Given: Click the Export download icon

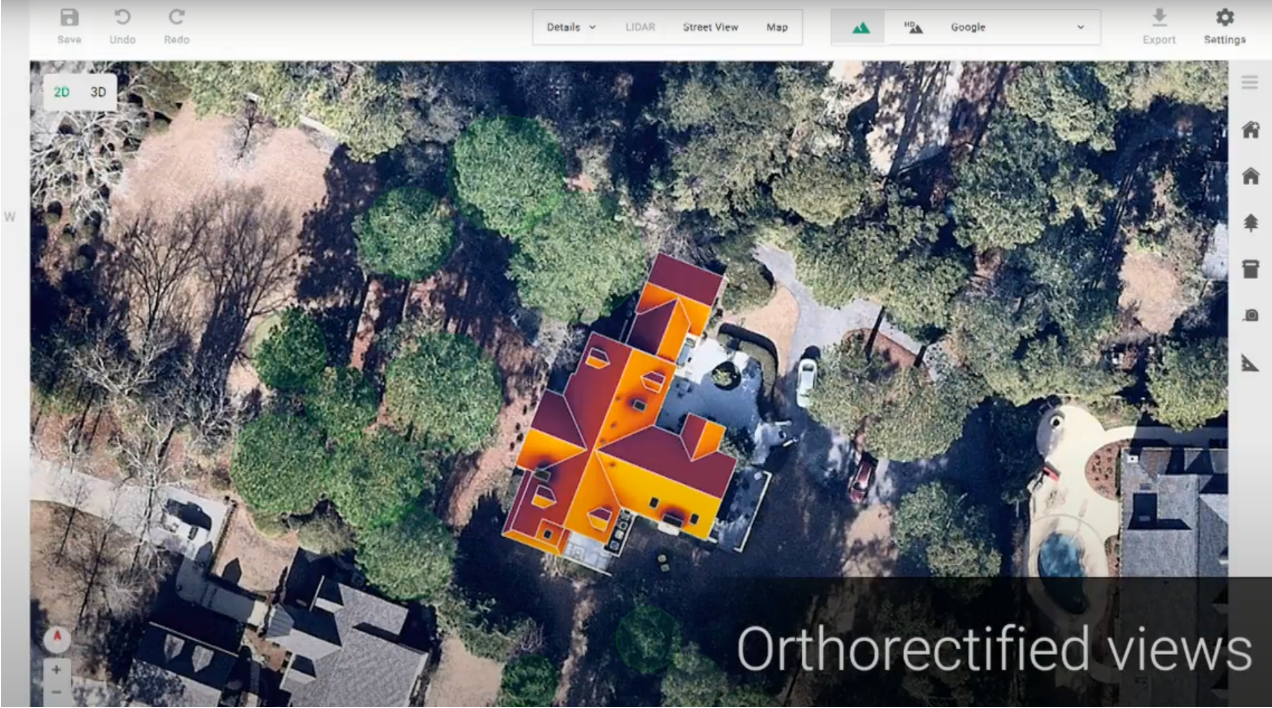Looking at the screenshot, I should pos(1159,18).
